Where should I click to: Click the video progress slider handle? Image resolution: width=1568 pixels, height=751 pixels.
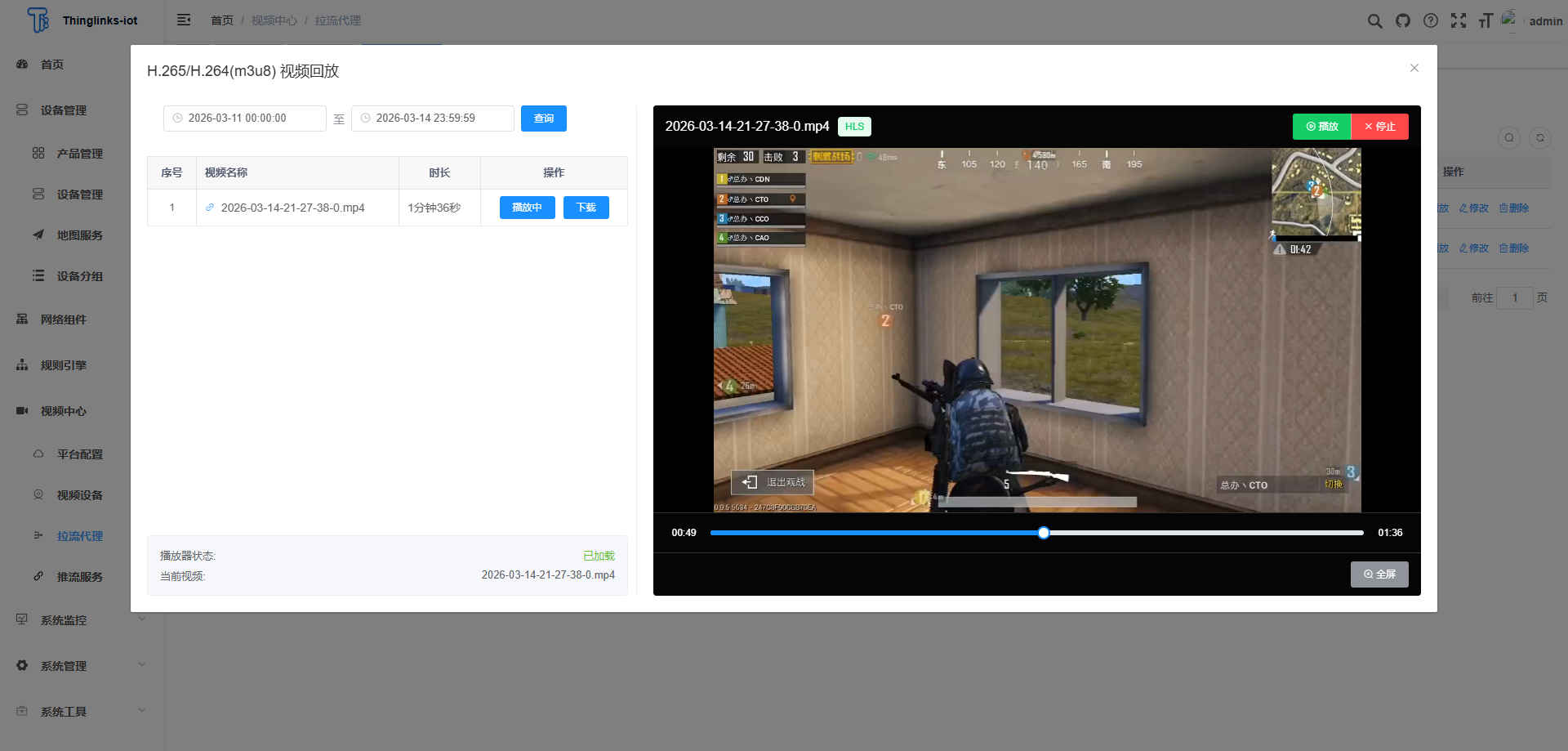[x=1044, y=533]
